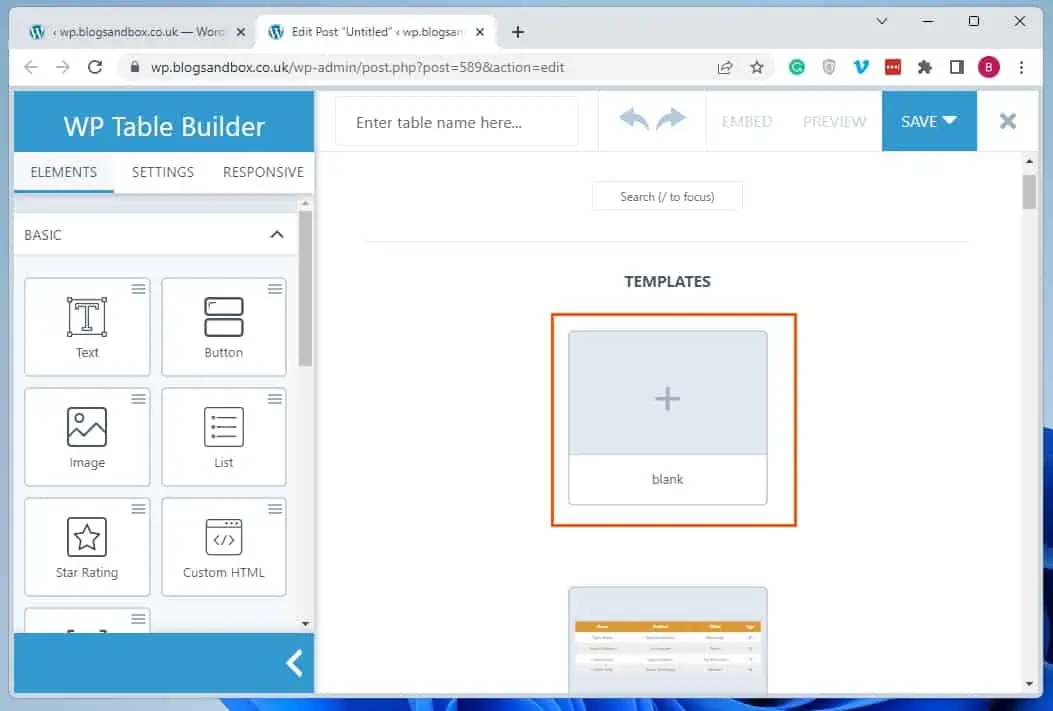Switch to the ELEMENTS tab
Viewport: 1053px width, 711px height.
[64, 173]
